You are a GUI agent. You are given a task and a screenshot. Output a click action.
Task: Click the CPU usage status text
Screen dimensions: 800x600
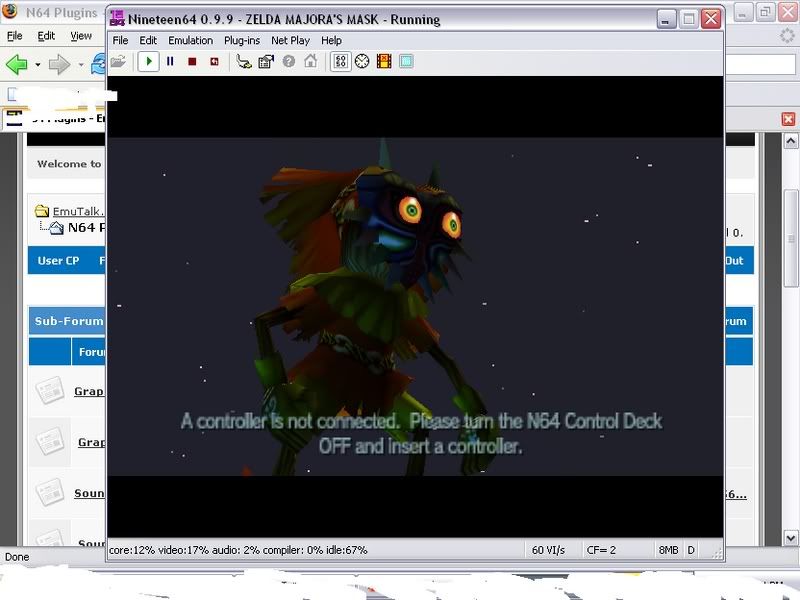coord(238,550)
